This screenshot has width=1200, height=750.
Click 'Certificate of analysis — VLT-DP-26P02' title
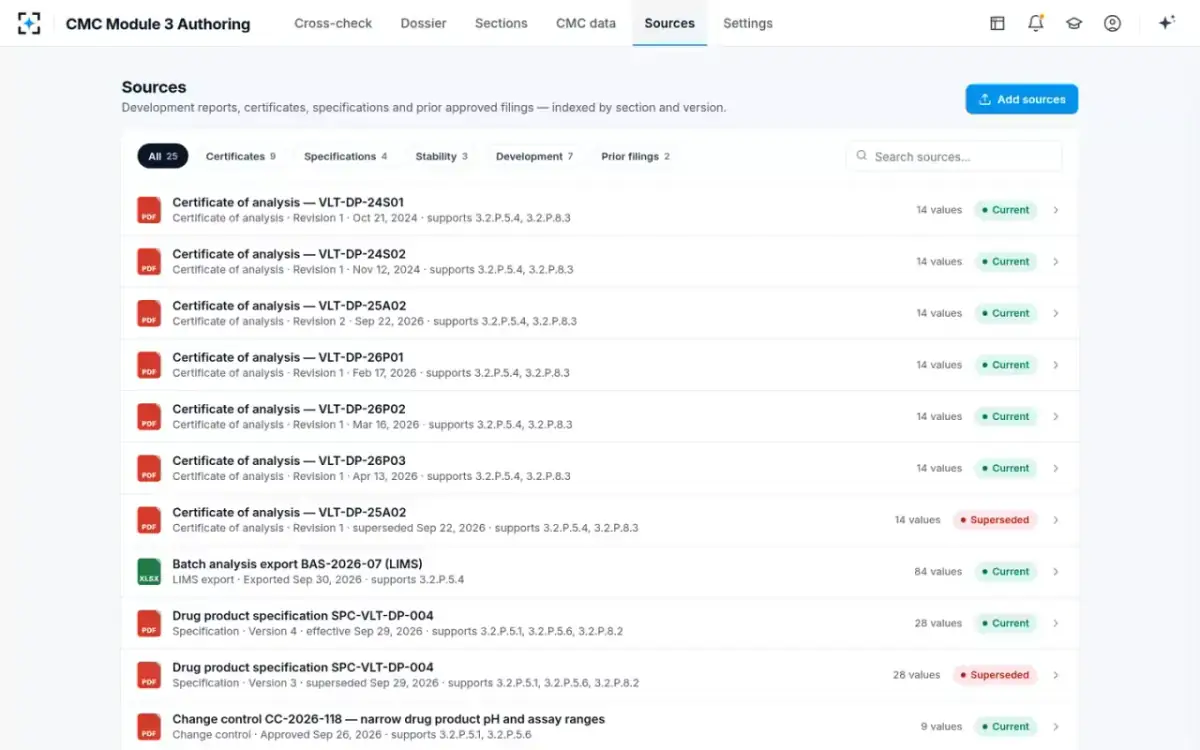[x=289, y=409]
